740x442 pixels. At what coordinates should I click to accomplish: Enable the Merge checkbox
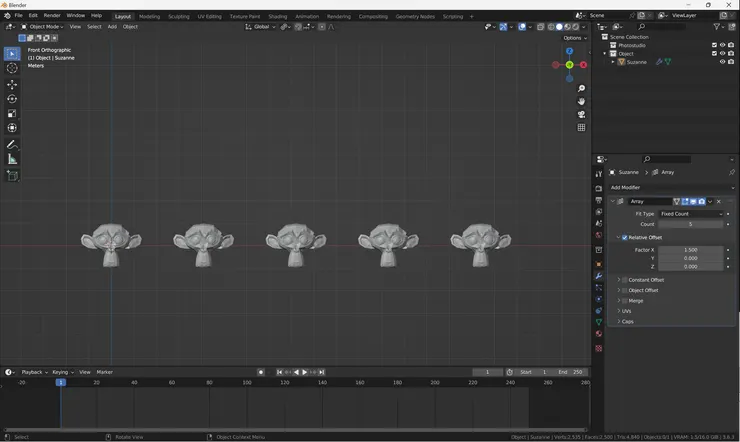(x=625, y=301)
